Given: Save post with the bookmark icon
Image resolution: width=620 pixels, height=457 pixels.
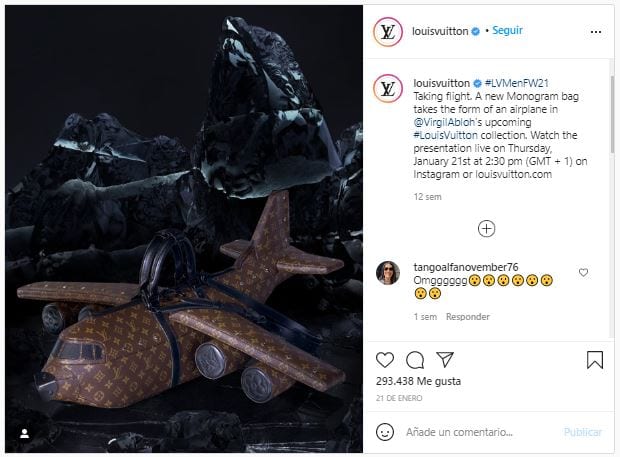Looking at the screenshot, I should (x=594, y=359).
